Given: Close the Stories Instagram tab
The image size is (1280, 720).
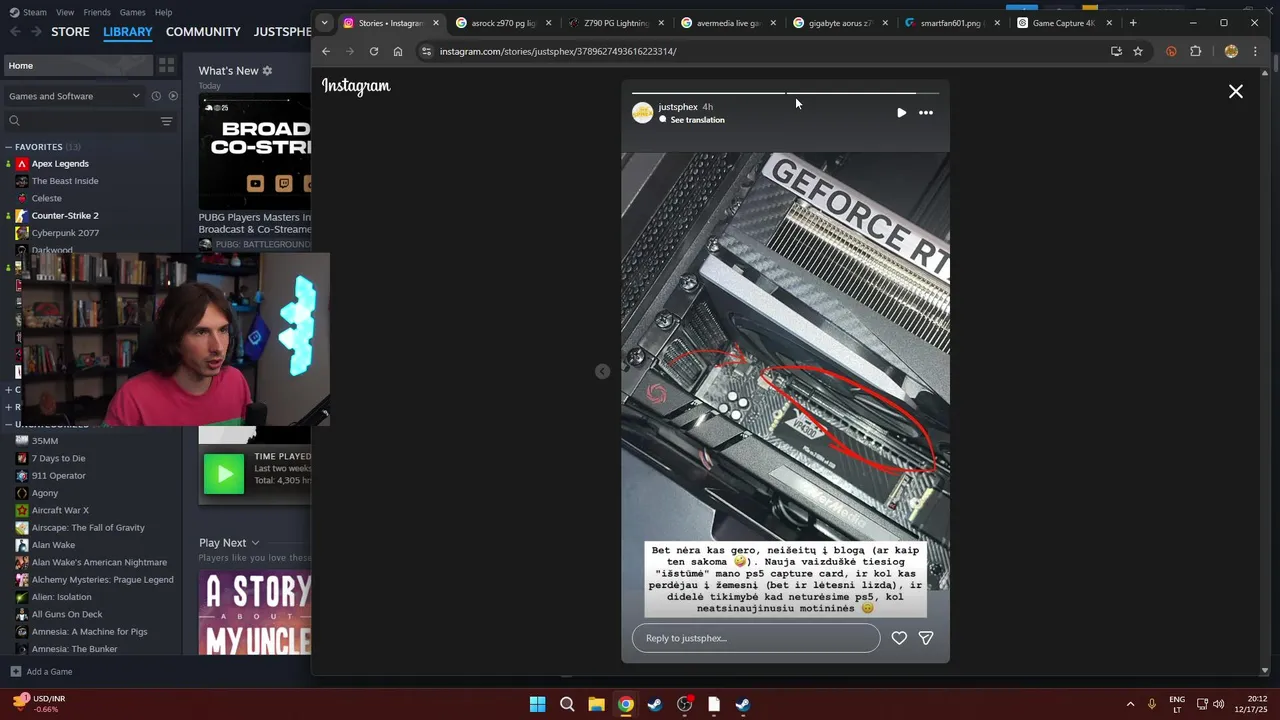Looking at the screenshot, I should click(x=436, y=23).
